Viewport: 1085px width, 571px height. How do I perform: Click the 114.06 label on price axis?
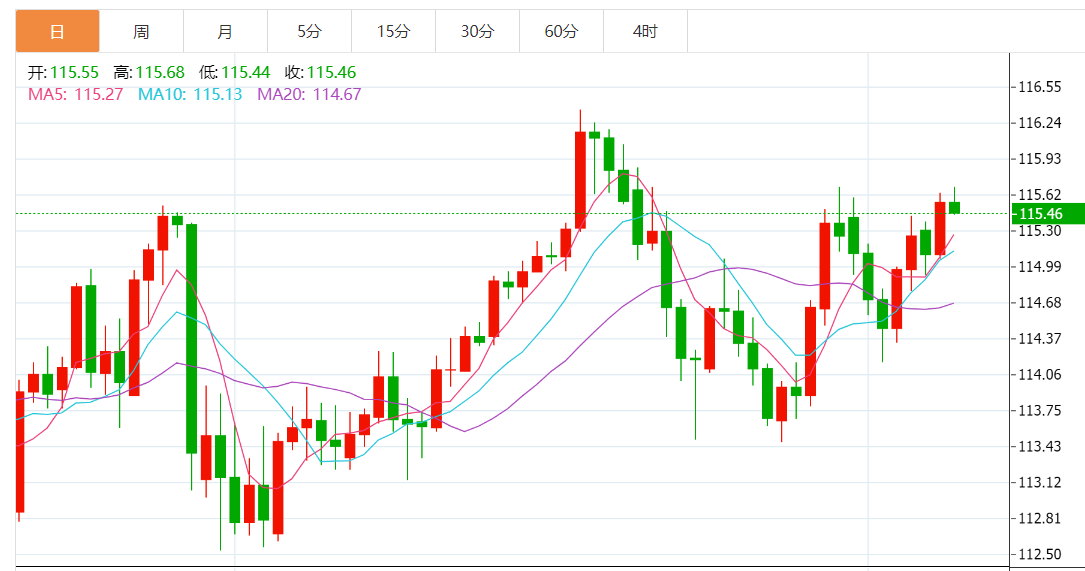click(x=1039, y=374)
